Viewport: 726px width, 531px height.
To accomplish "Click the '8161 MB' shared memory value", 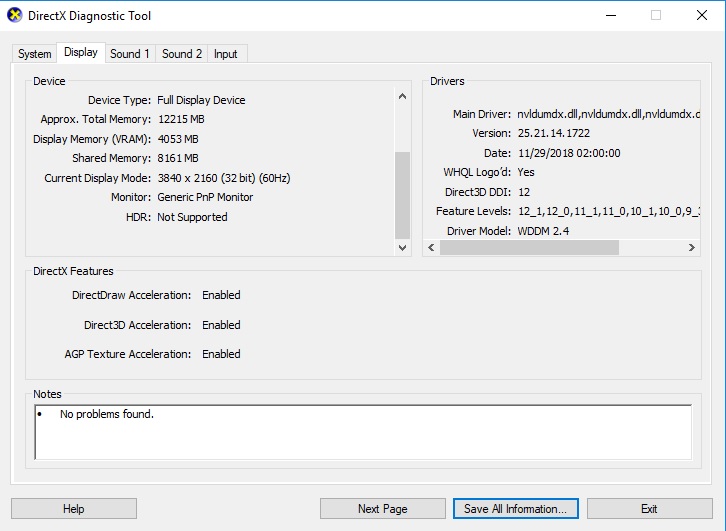I will [x=178, y=158].
